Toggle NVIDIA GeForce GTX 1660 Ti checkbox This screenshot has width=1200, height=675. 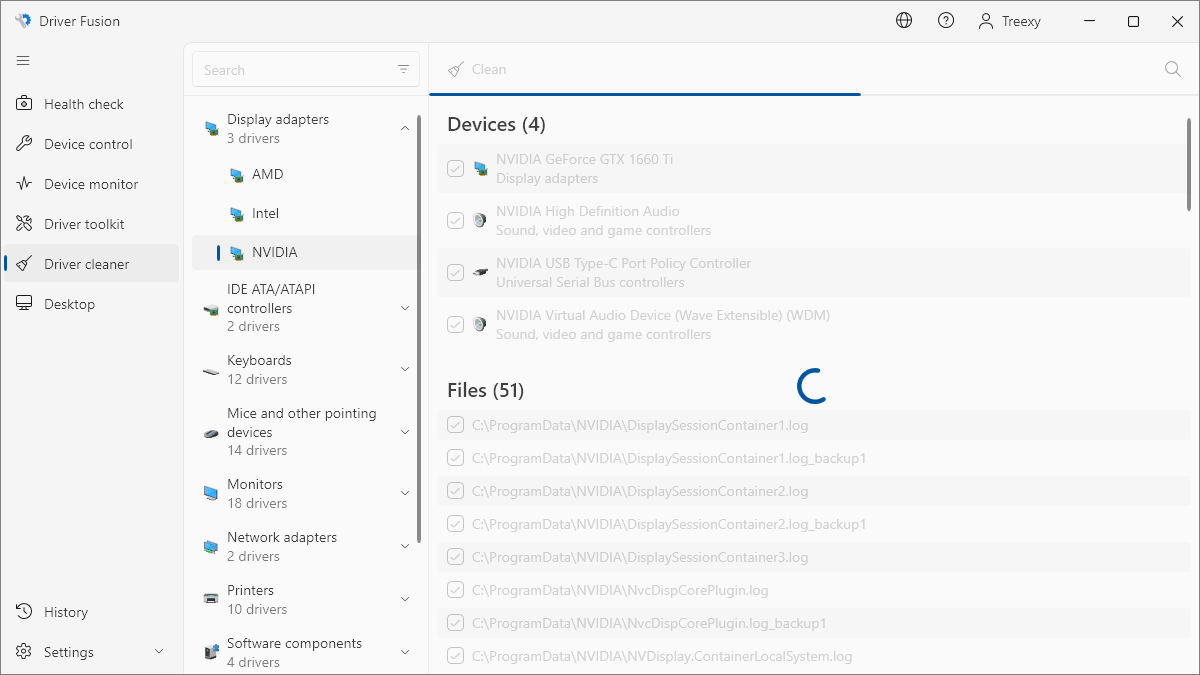pos(456,169)
